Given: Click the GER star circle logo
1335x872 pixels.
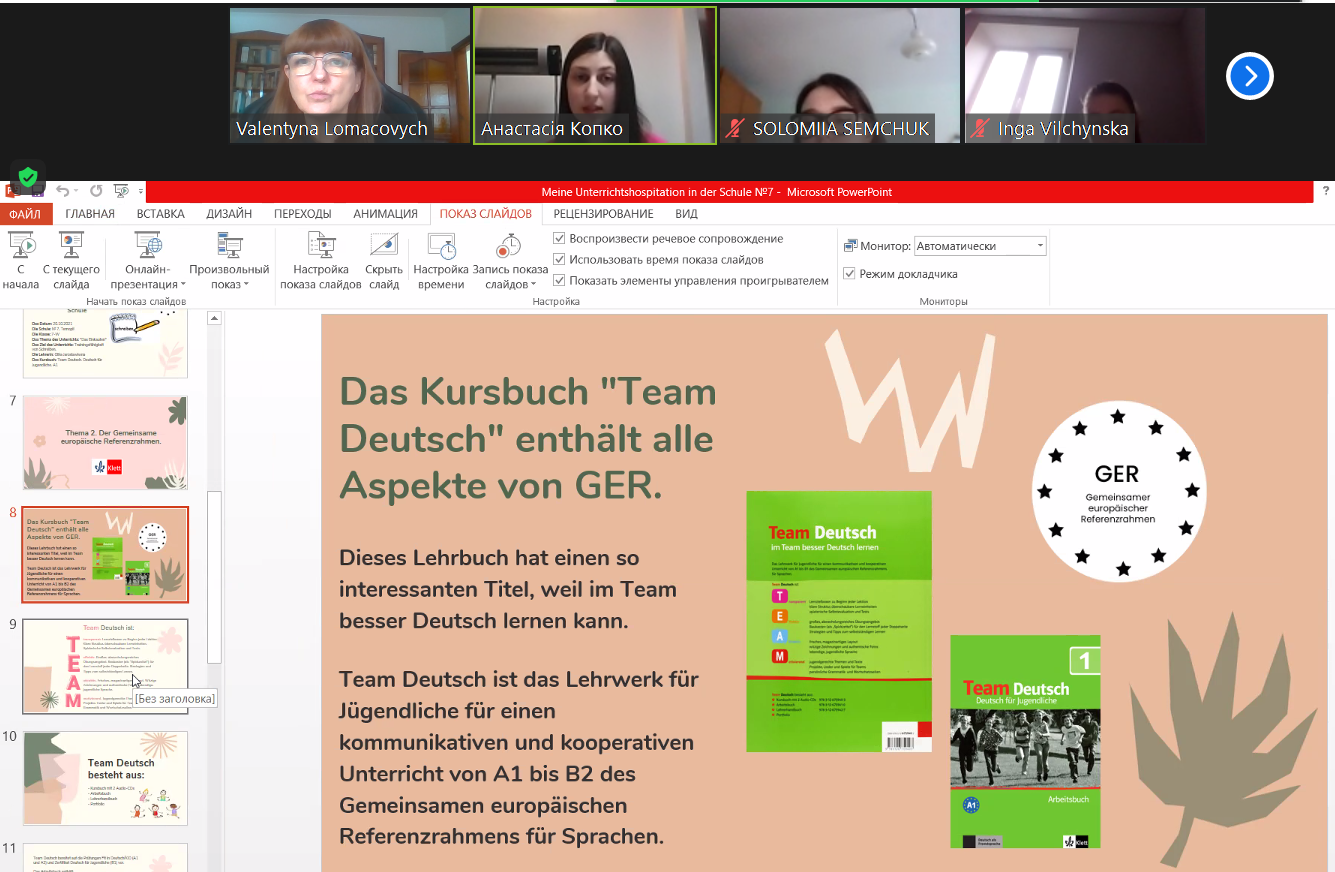Looking at the screenshot, I should (1118, 492).
